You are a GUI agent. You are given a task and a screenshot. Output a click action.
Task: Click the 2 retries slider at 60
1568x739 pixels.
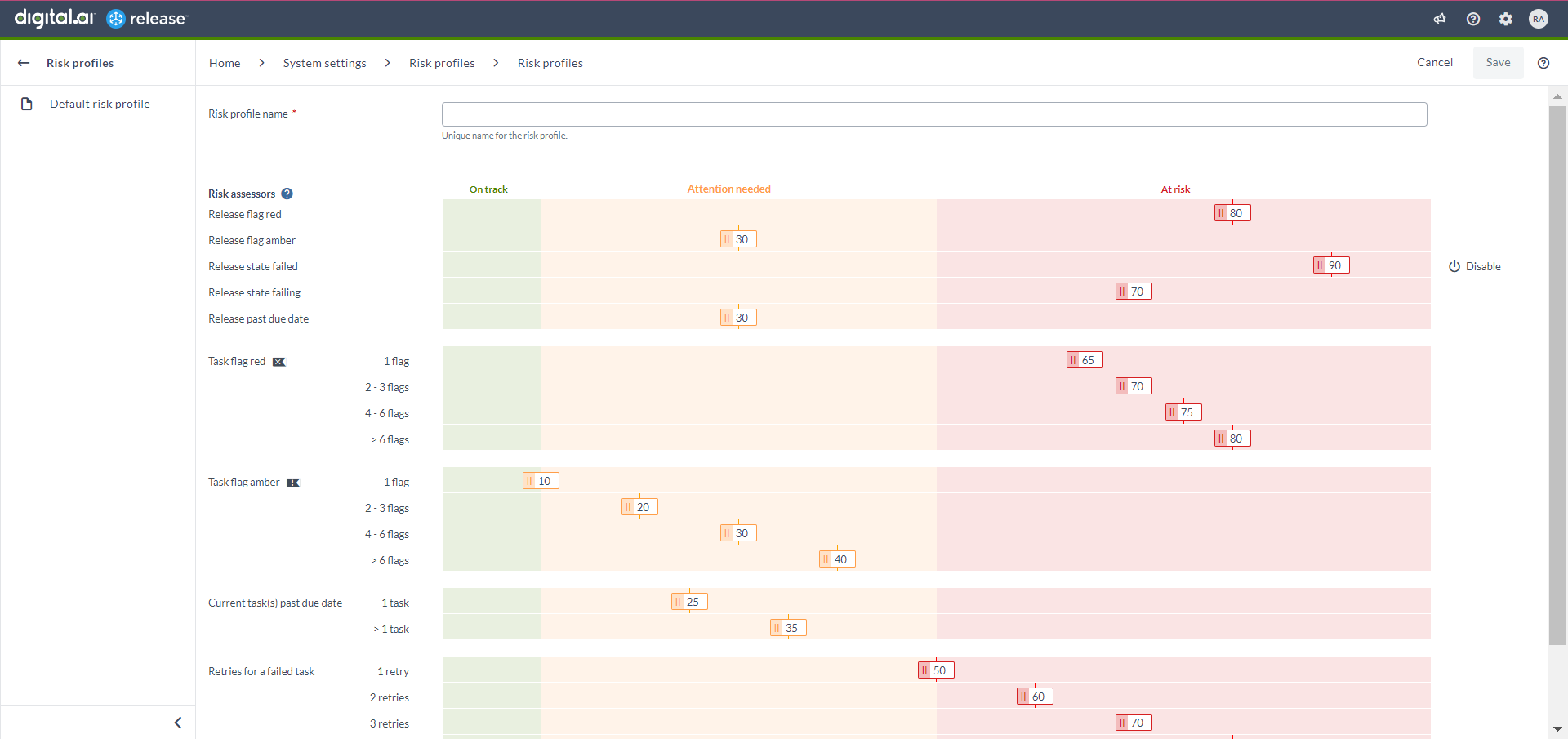[1035, 697]
